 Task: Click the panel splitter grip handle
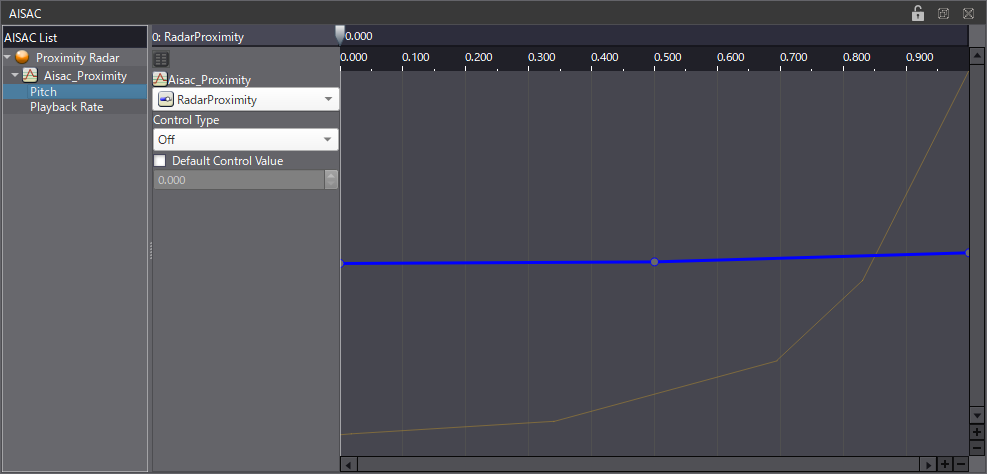click(150, 250)
